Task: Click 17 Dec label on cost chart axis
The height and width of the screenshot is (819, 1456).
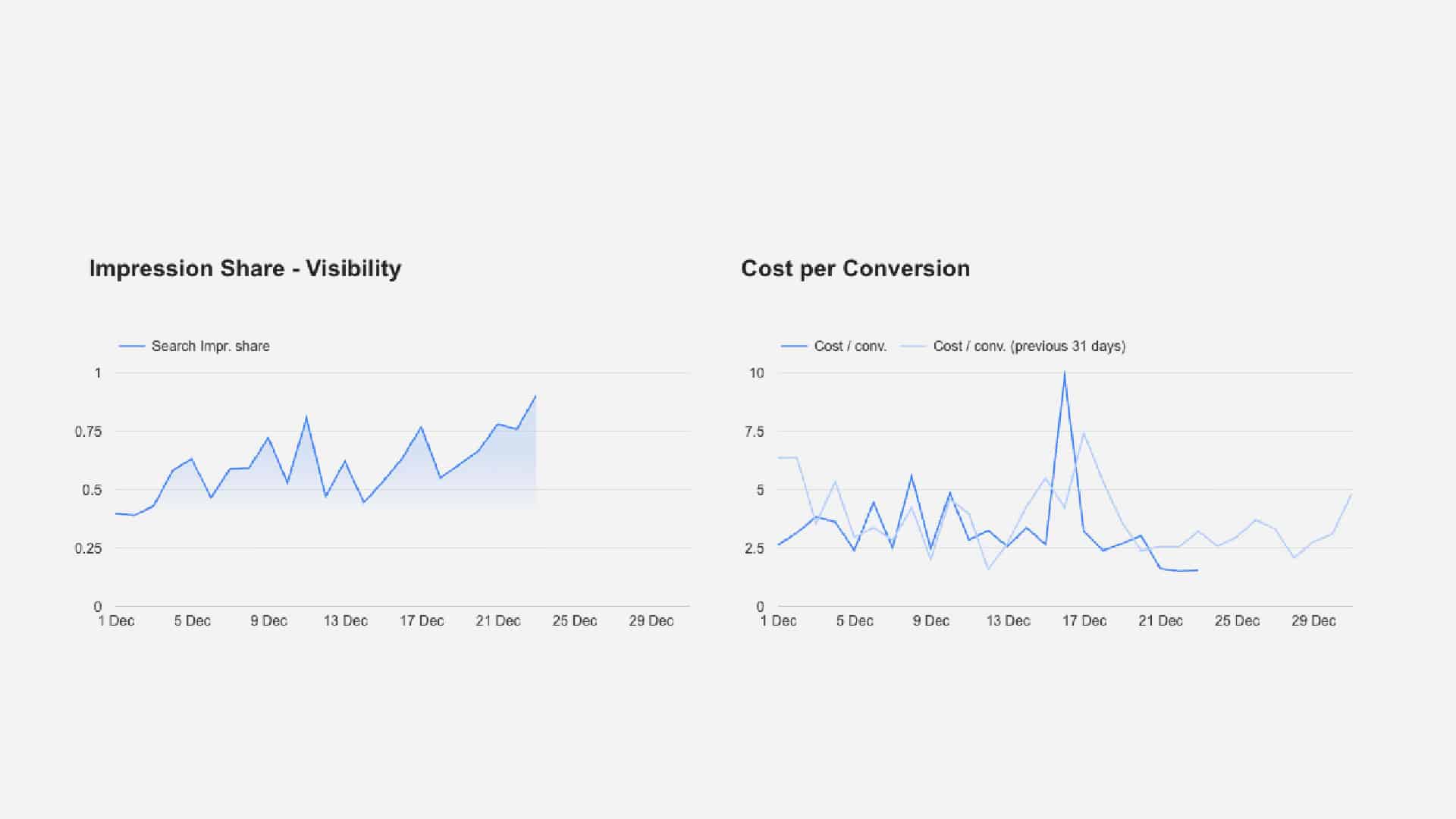Action: coord(1084,621)
